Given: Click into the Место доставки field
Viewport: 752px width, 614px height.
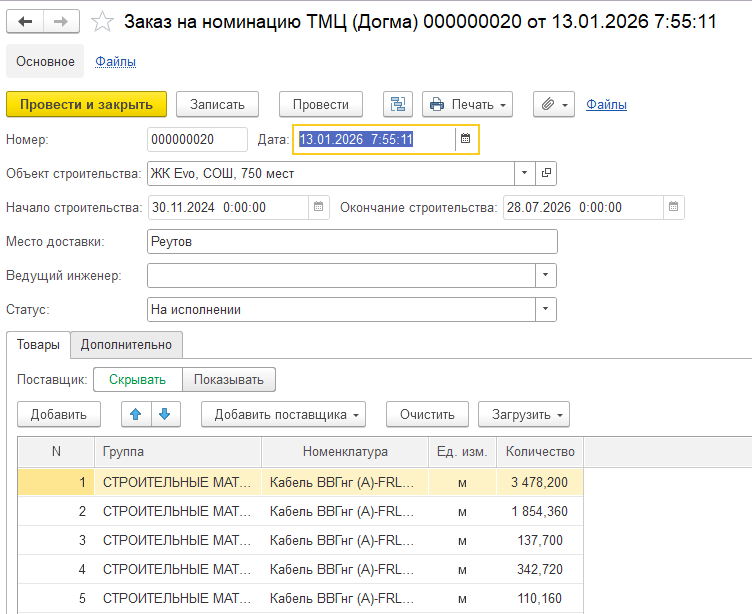Looking at the screenshot, I should click(350, 241).
